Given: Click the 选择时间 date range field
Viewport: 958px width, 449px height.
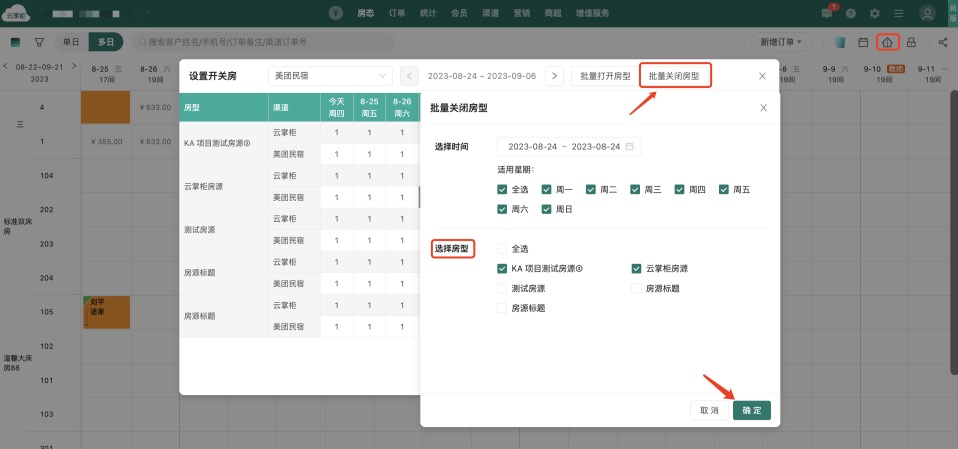Looking at the screenshot, I should [x=570, y=146].
